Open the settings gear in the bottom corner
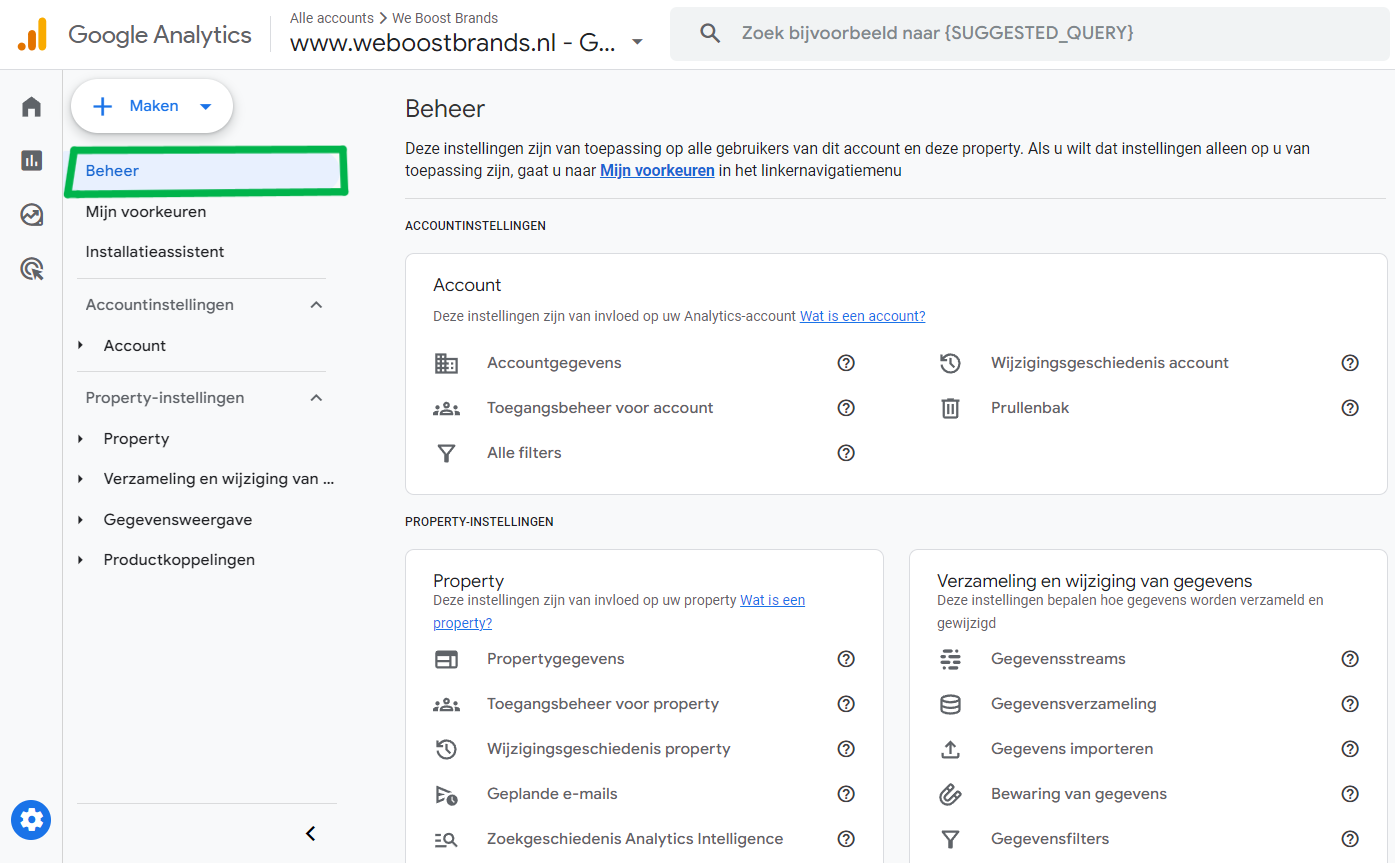This screenshot has width=1395, height=863. (x=31, y=820)
